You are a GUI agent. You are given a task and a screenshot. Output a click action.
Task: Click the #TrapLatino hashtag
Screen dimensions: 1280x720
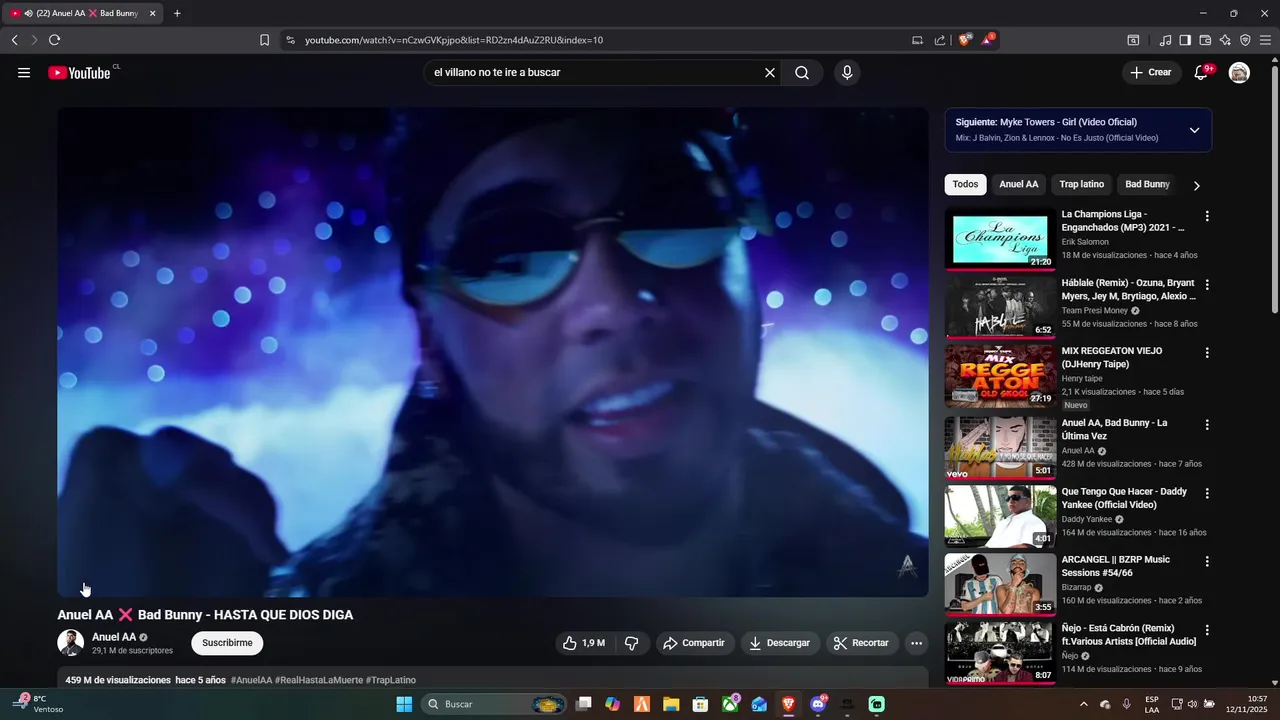tap(391, 680)
